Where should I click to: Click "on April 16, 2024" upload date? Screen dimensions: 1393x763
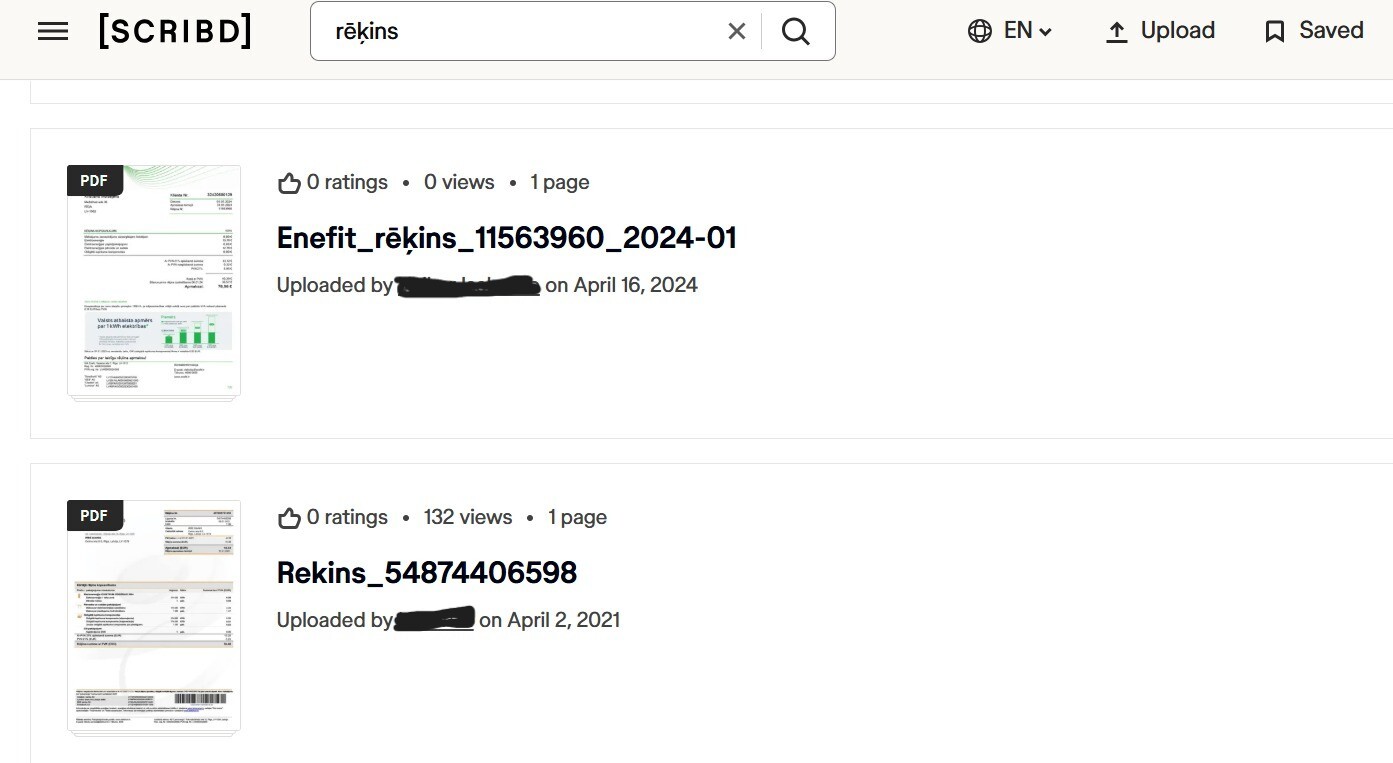tap(621, 285)
